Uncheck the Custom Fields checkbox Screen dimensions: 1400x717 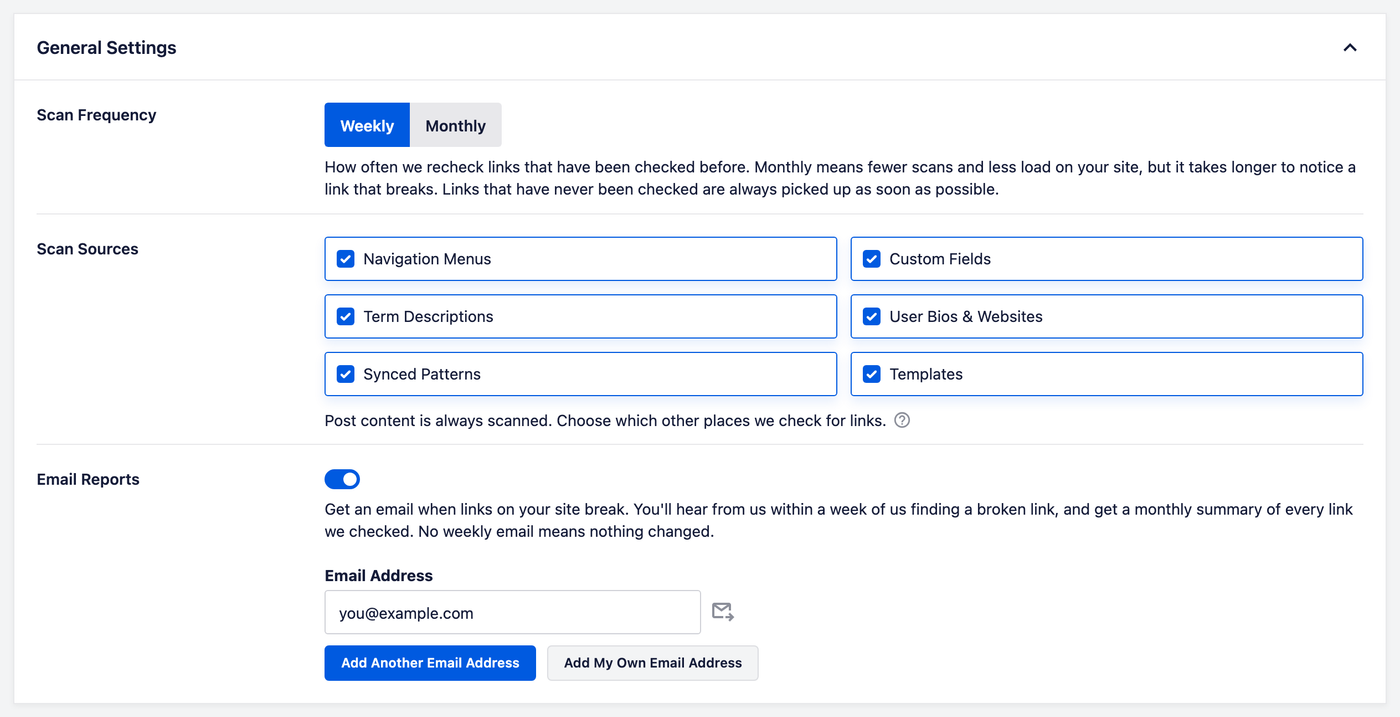click(872, 259)
